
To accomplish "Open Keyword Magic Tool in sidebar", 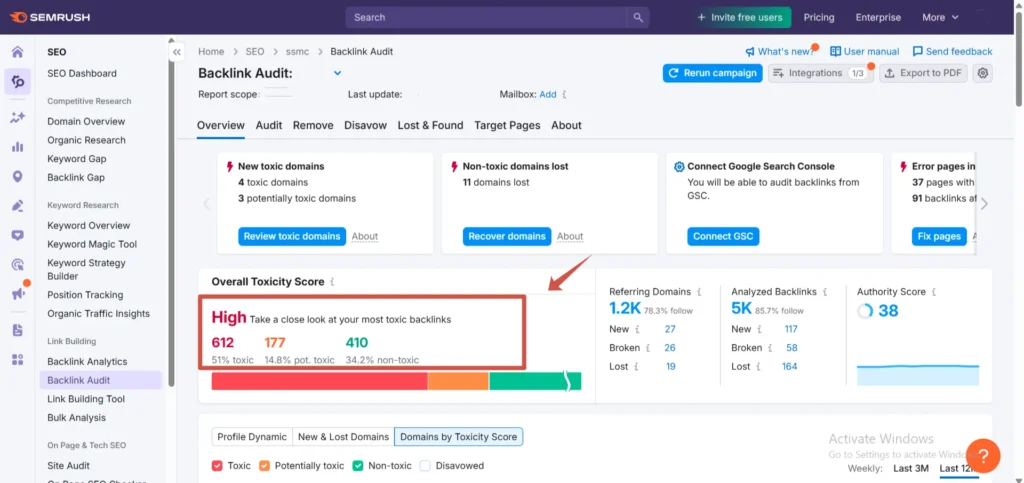I will pos(92,244).
